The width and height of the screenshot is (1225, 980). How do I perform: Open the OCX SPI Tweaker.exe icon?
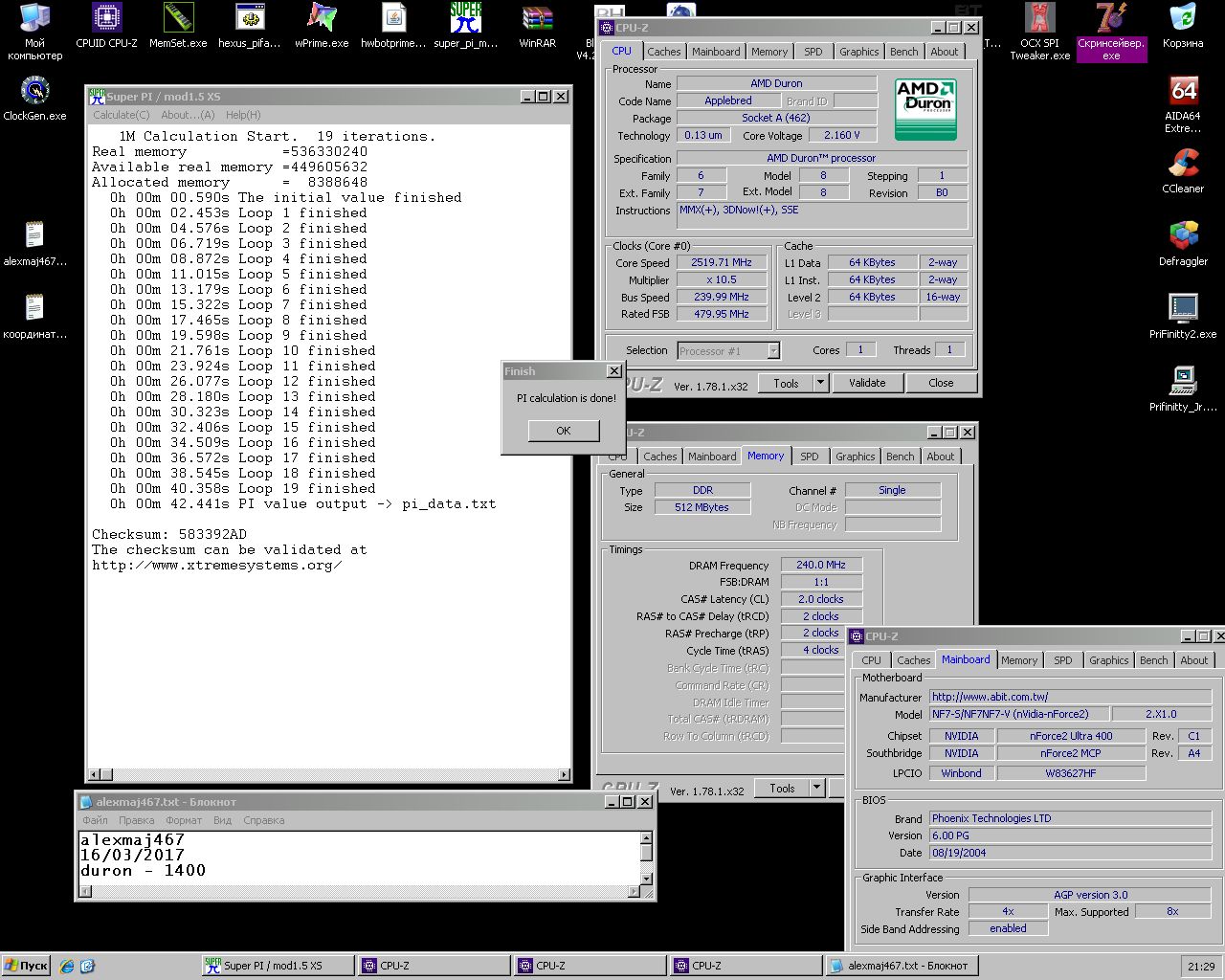pyautogui.click(x=1039, y=32)
